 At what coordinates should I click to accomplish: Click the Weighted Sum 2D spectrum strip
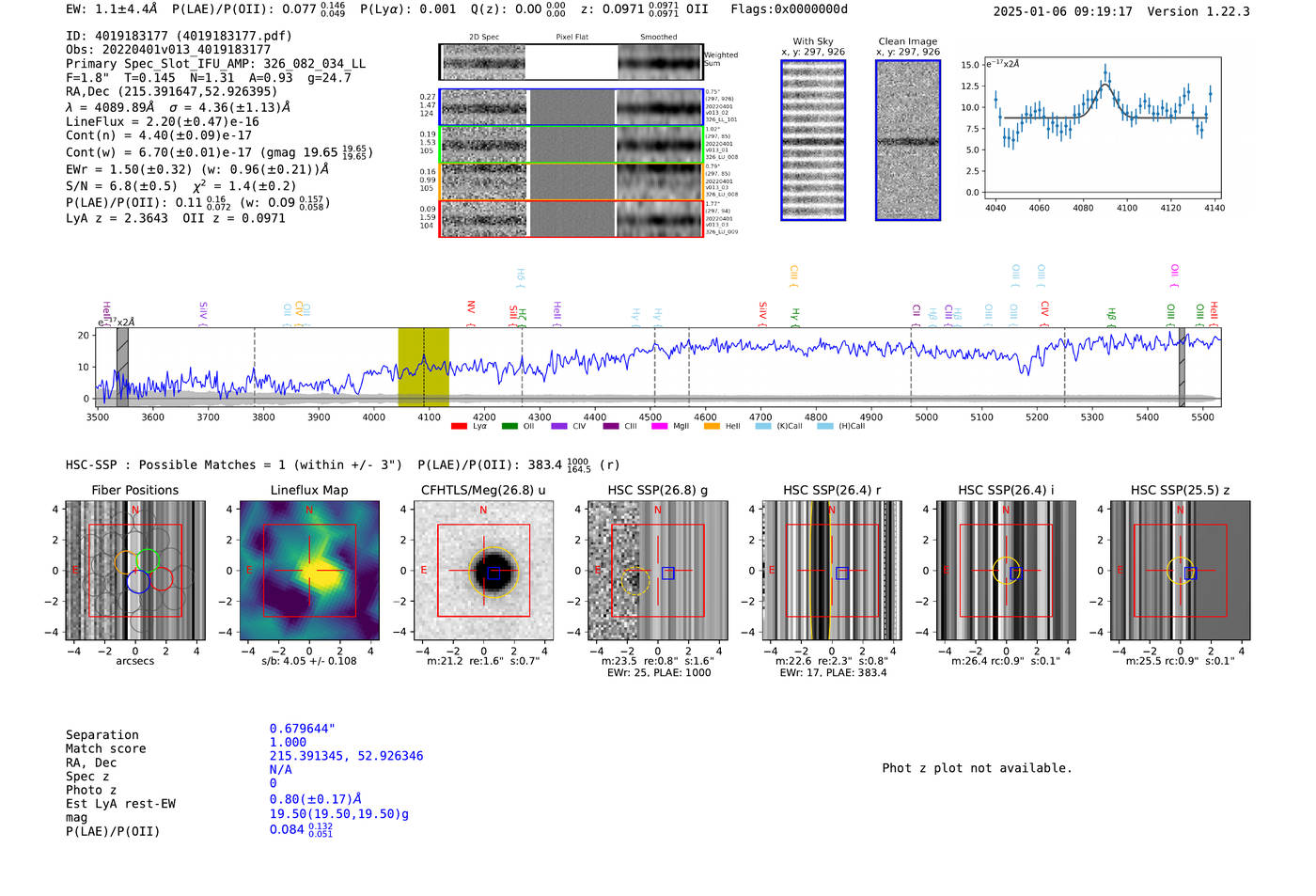click(572, 62)
